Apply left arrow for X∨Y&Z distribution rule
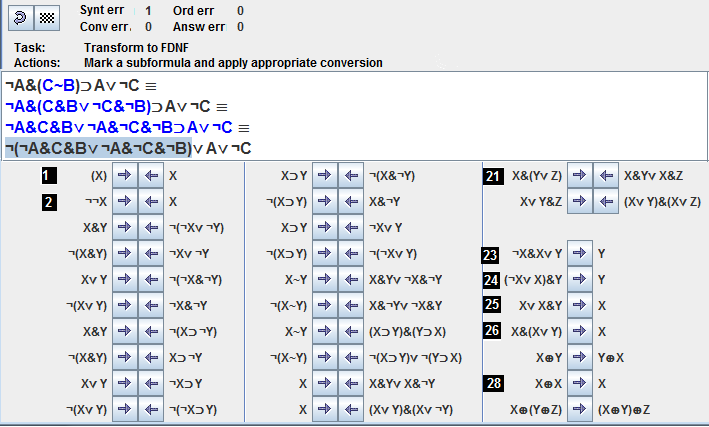Viewport: 709px width, 427px height. pyautogui.click(x=607, y=202)
